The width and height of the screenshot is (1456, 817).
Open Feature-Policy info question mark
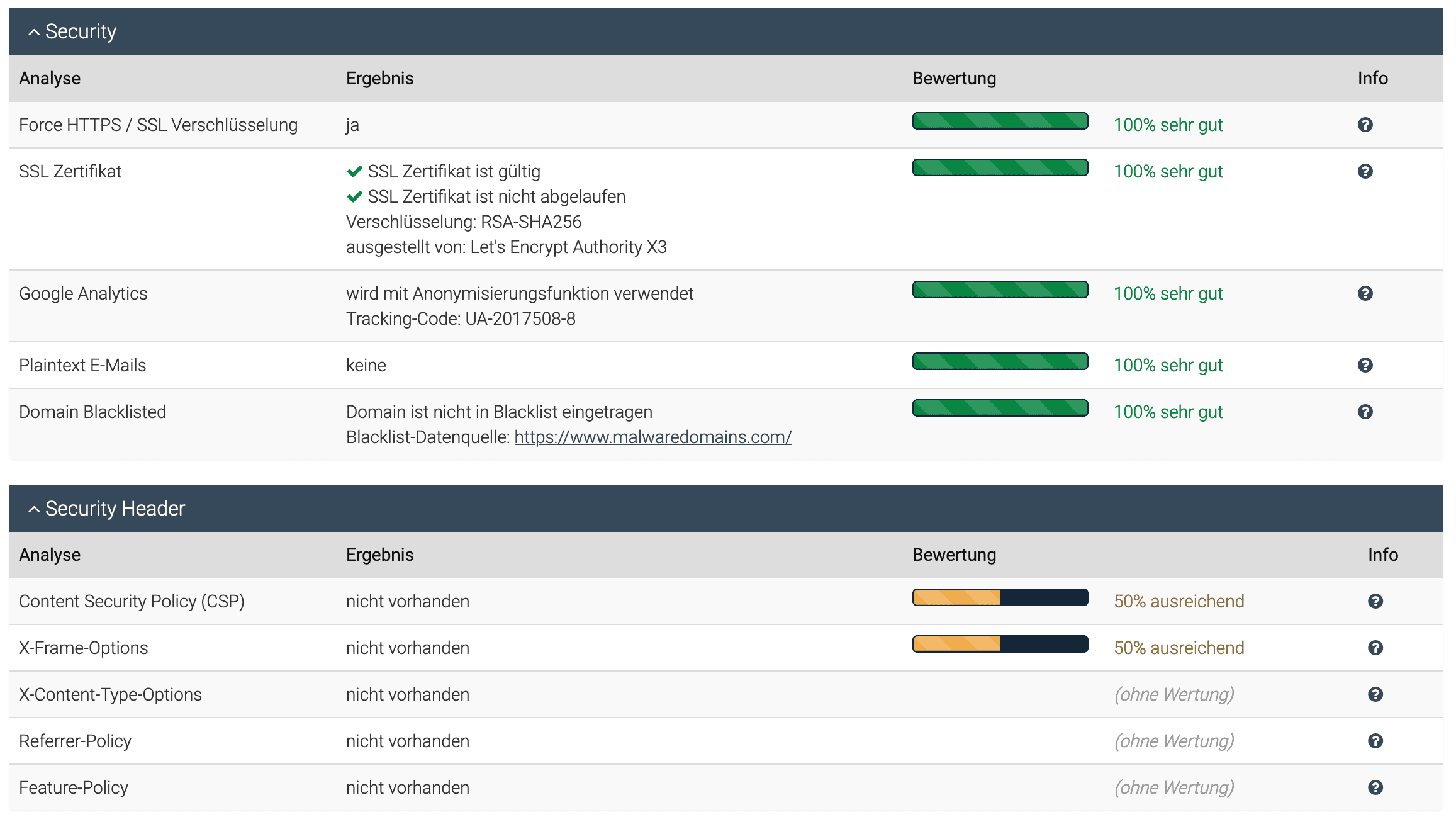[1375, 787]
